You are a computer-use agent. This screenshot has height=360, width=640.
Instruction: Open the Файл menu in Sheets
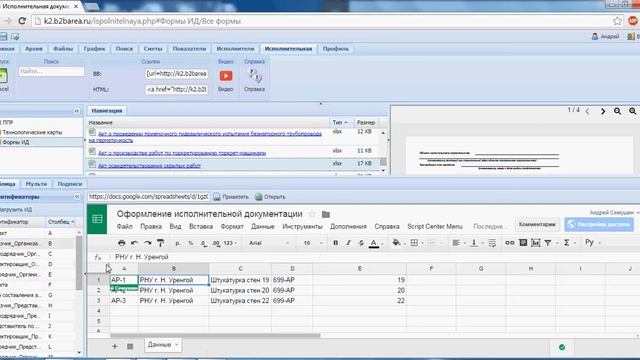124,227
